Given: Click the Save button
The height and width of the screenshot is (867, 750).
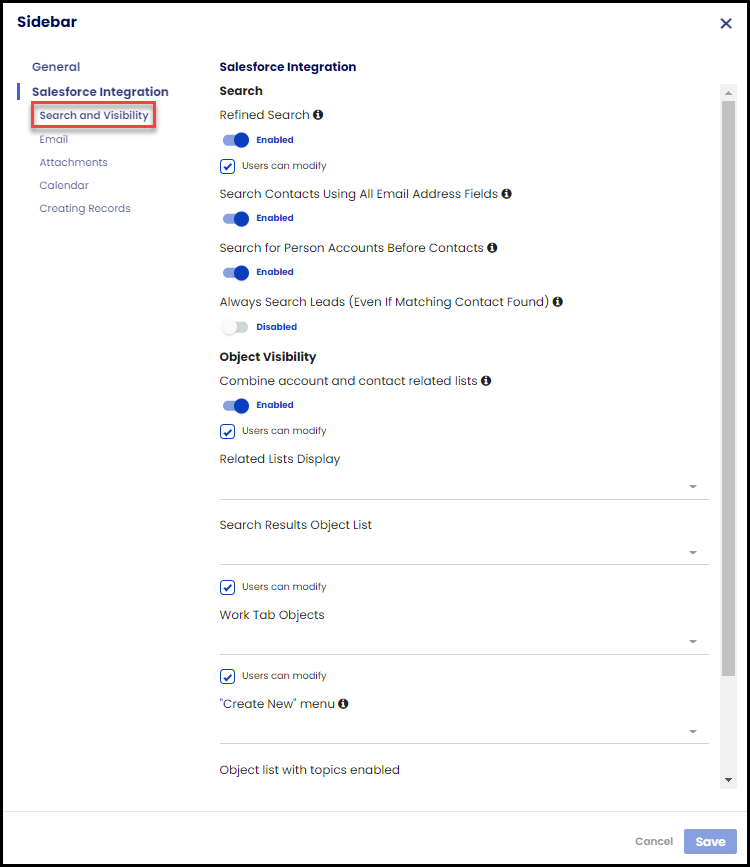Looking at the screenshot, I should (710, 841).
